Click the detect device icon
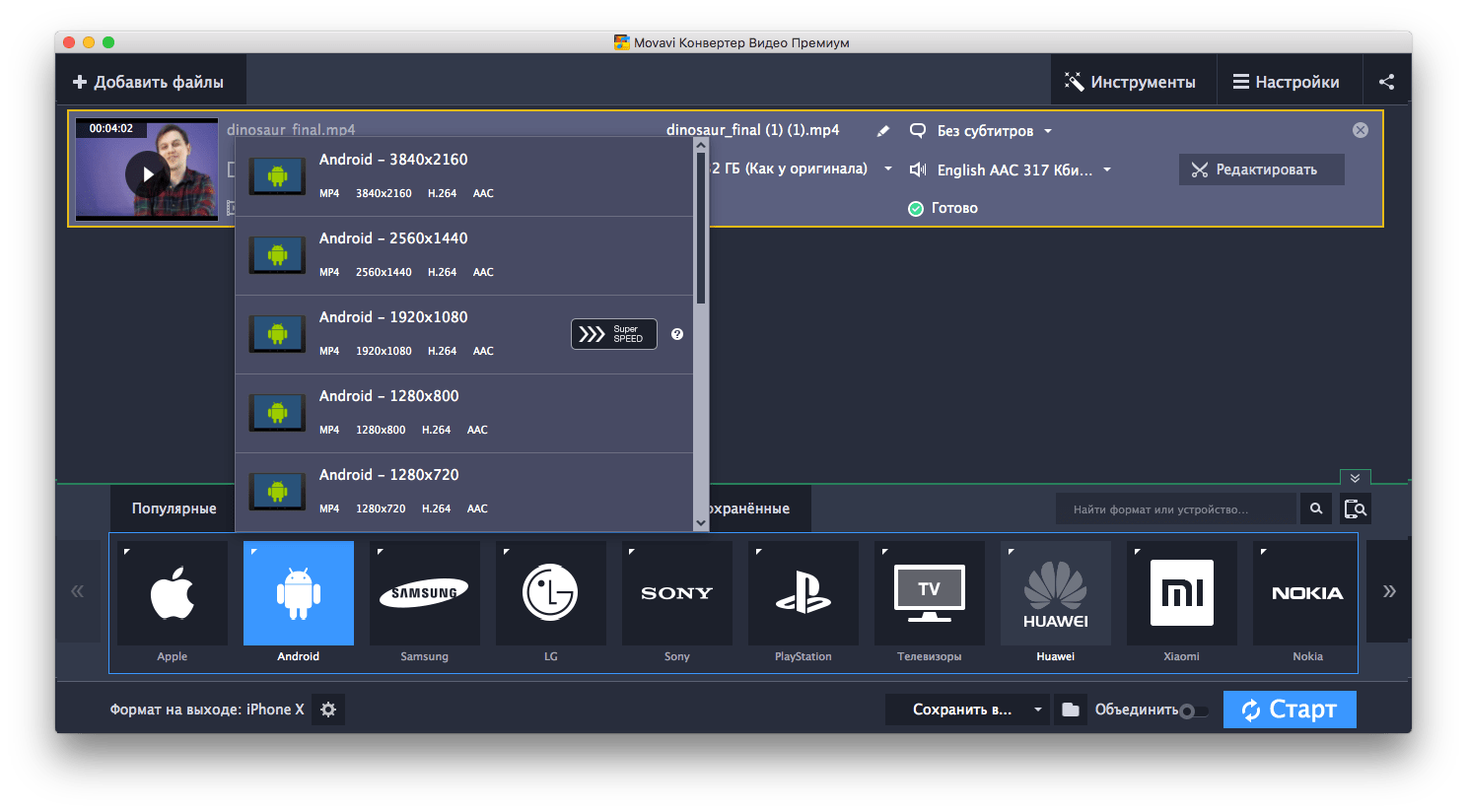The image size is (1467, 812). tap(1356, 509)
